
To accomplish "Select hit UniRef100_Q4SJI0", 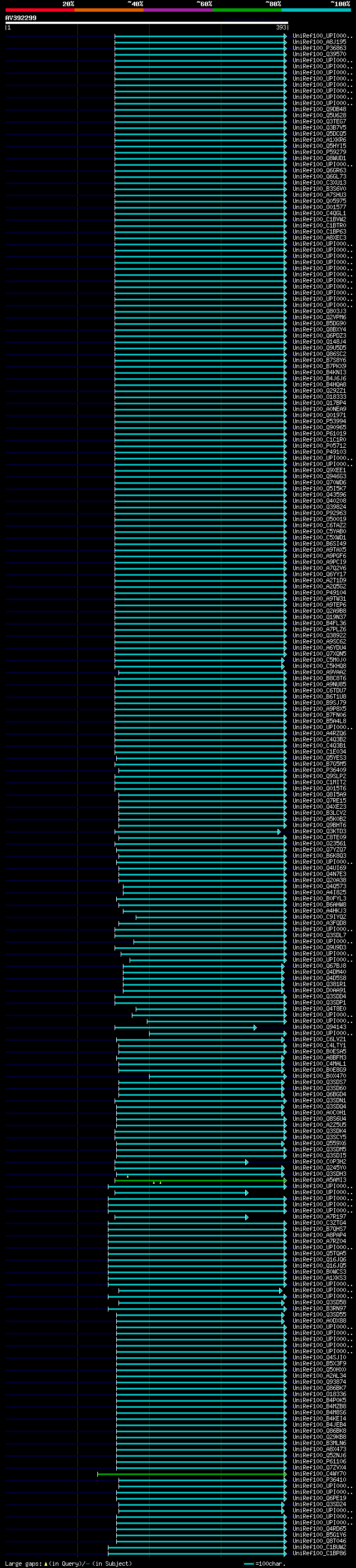I will pyautogui.click(x=319, y=1357).
